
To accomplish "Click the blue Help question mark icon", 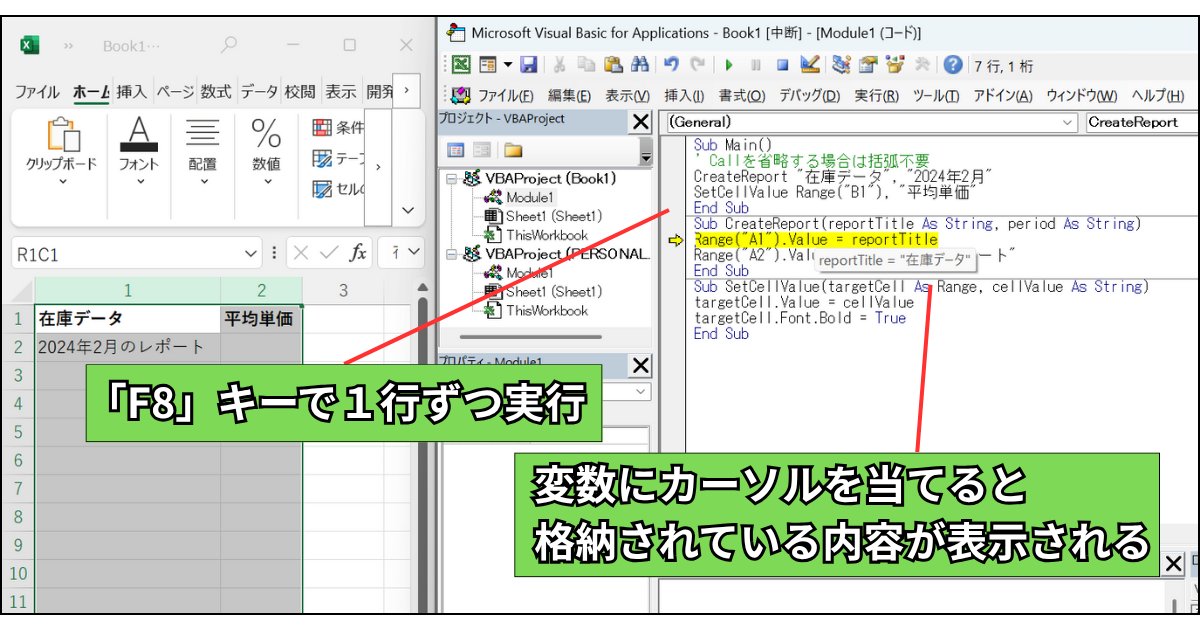I will 953,65.
